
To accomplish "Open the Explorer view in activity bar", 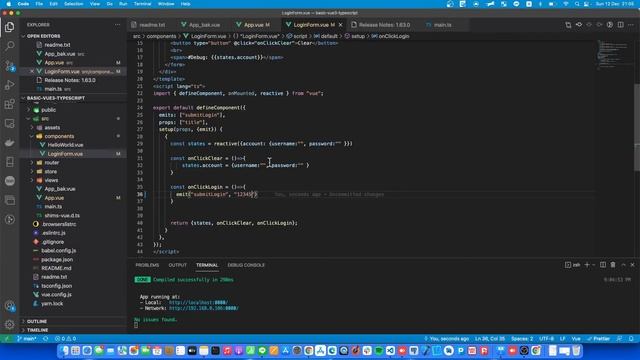I will pyautogui.click(x=9, y=27).
